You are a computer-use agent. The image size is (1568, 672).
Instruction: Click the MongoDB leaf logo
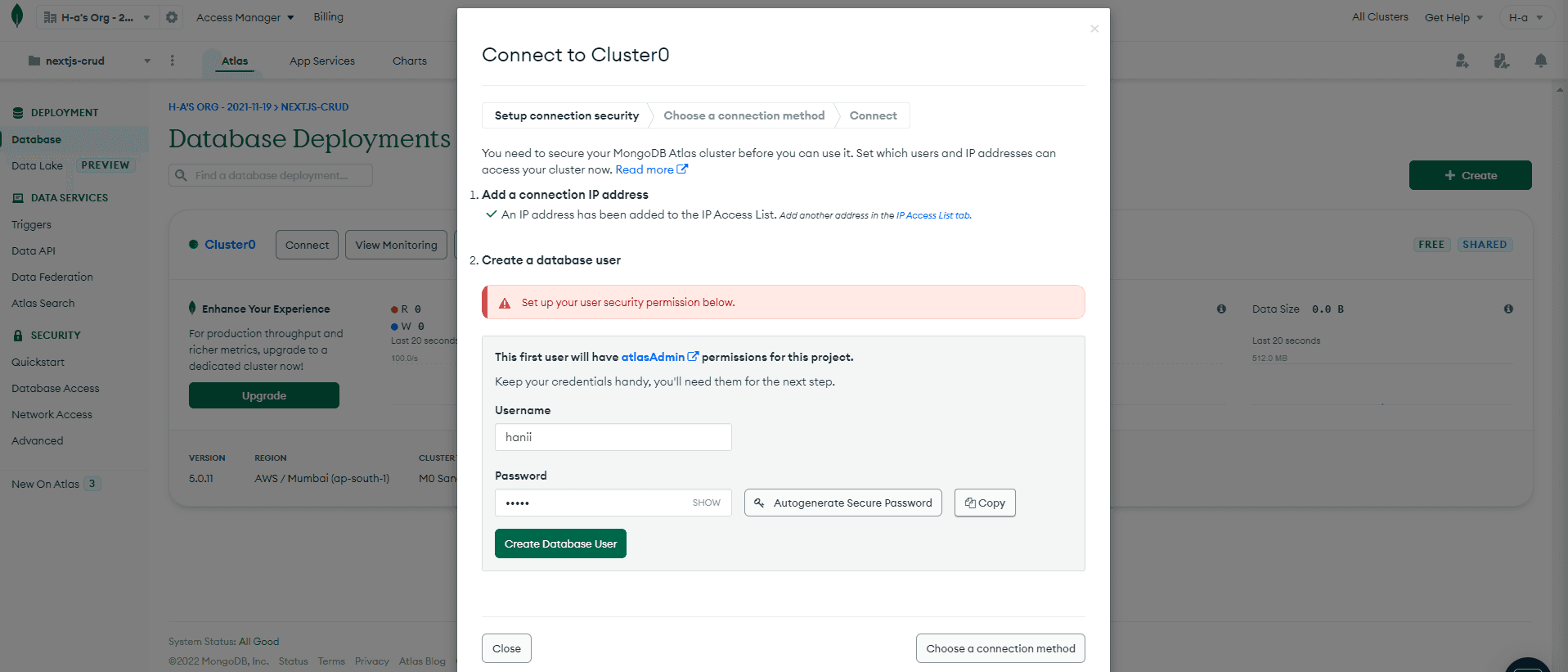17,16
